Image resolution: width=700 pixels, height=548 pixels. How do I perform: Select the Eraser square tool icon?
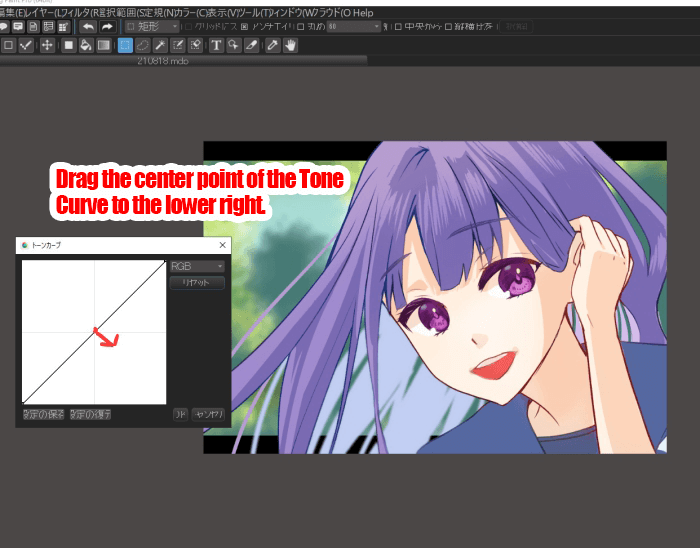[8, 45]
